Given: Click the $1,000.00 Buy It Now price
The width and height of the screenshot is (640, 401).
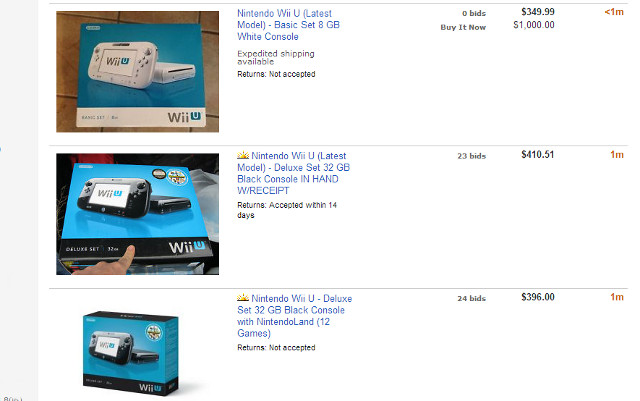Looking at the screenshot, I should (x=534, y=25).
